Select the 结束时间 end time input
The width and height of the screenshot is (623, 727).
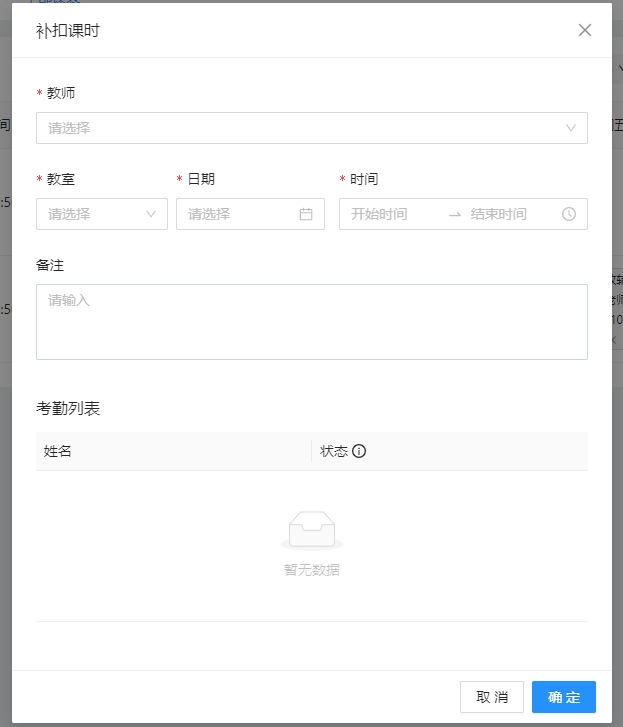[x=506, y=214]
